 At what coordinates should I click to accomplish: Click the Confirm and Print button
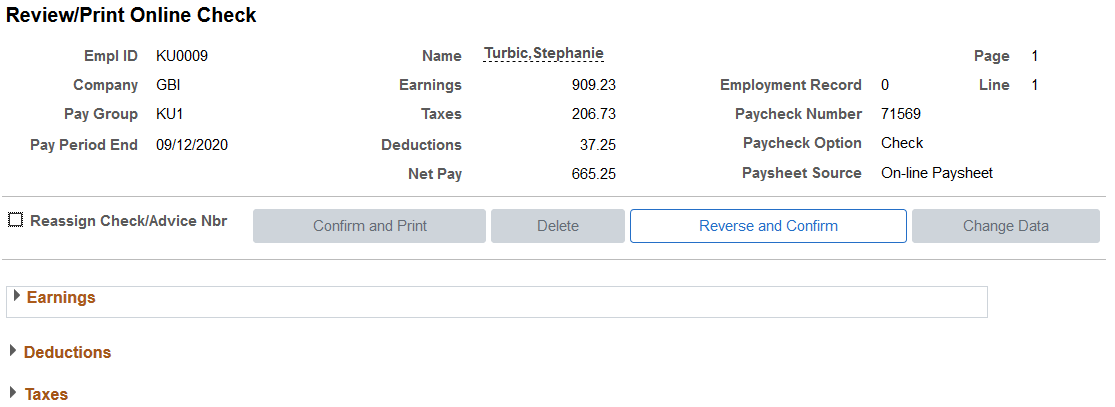coord(369,226)
